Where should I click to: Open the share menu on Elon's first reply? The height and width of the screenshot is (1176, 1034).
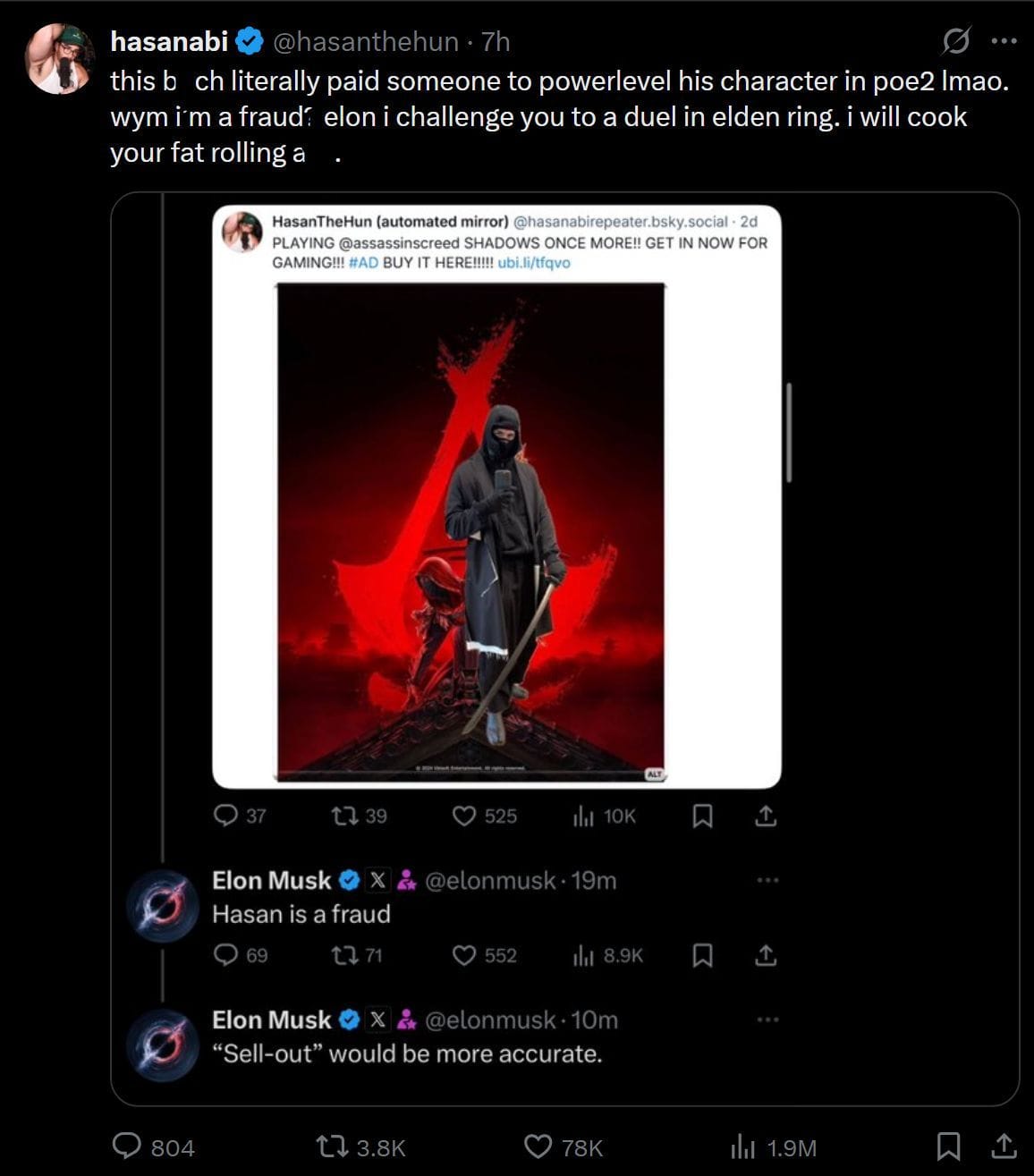pos(766,955)
